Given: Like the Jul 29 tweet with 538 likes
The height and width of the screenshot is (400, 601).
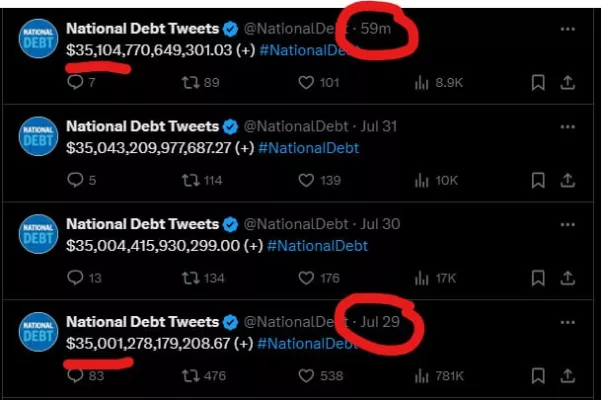Looking at the screenshot, I should tap(306, 376).
